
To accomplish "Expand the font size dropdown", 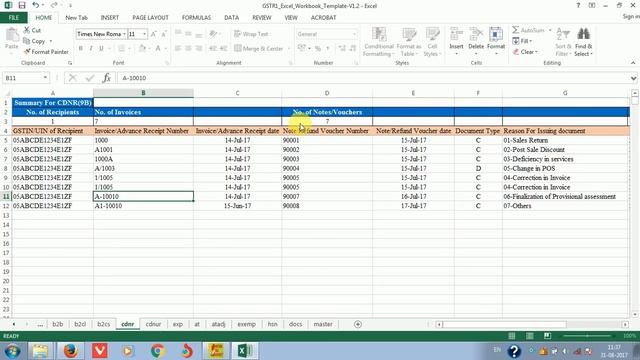I will point(144,34).
